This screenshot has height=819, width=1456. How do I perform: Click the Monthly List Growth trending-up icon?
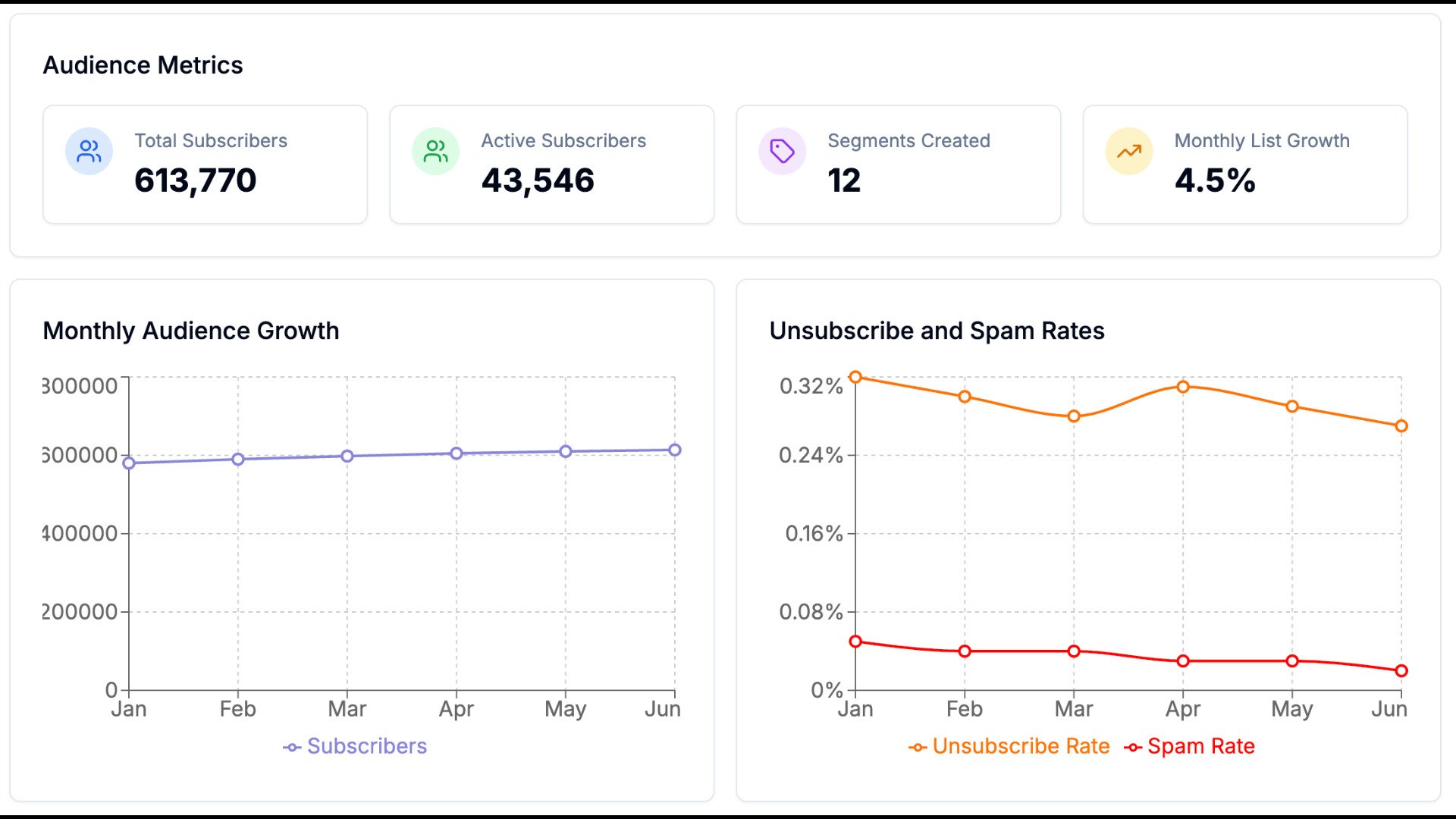click(1128, 152)
